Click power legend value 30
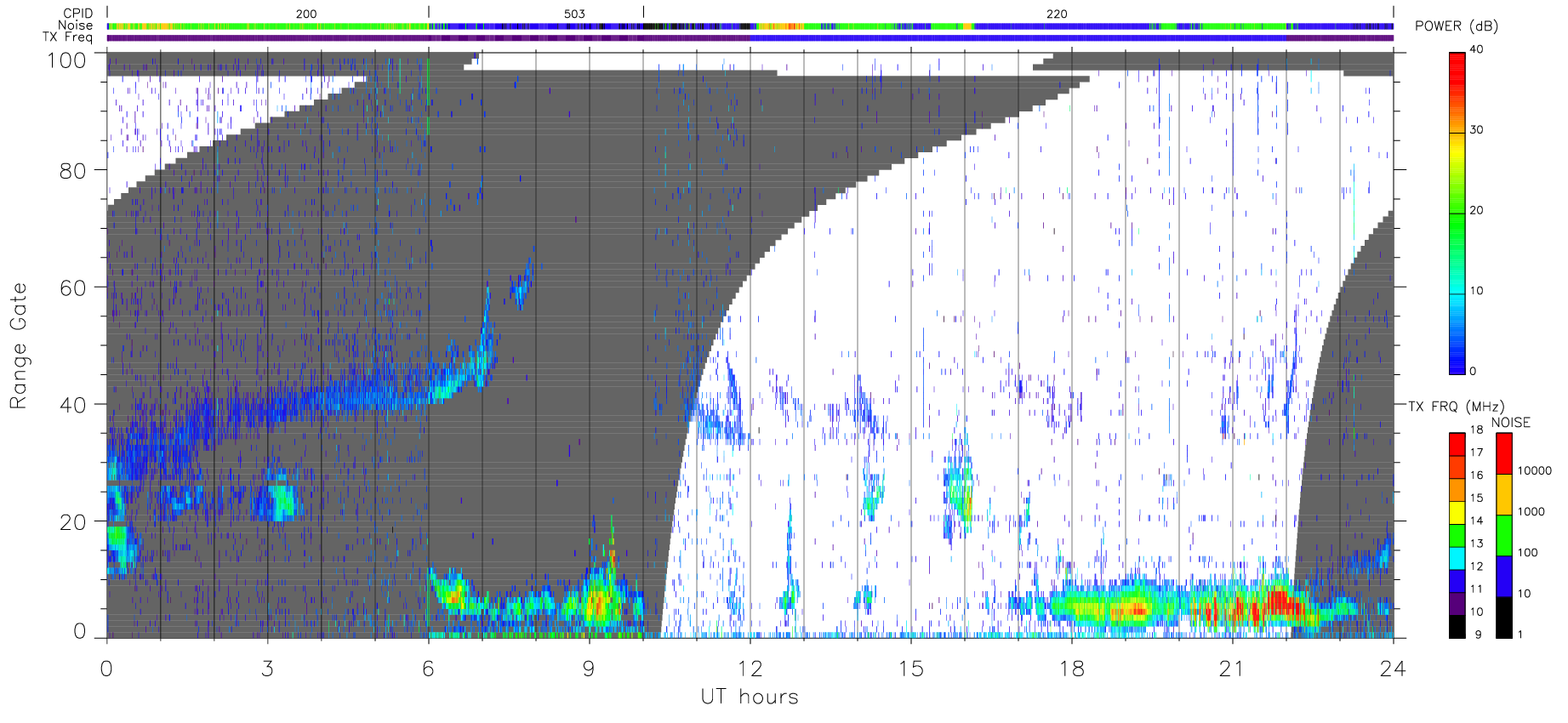The width and height of the screenshot is (1568, 723). click(1476, 130)
